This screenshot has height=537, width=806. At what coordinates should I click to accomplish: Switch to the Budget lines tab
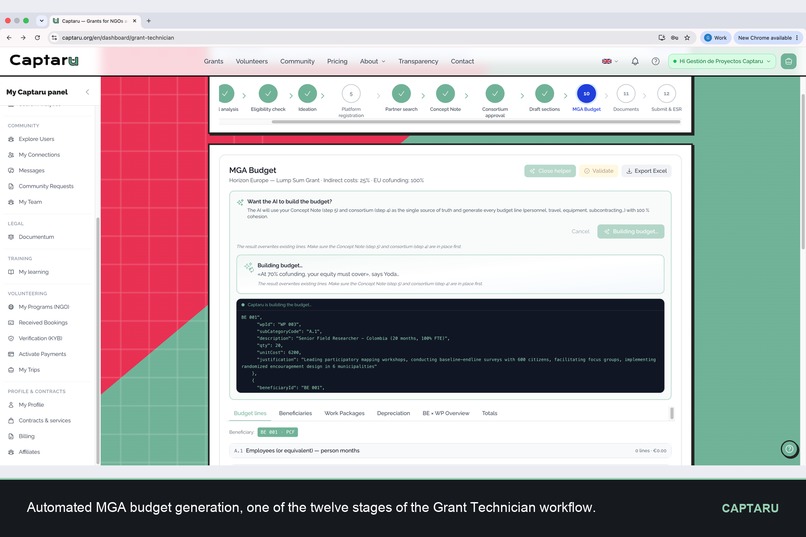coord(250,413)
